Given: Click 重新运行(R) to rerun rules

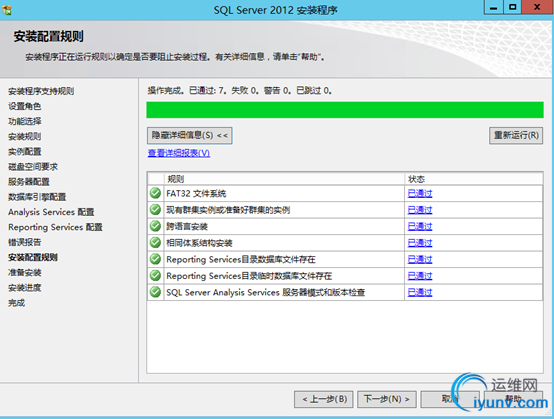Looking at the screenshot, I should 516,135.
